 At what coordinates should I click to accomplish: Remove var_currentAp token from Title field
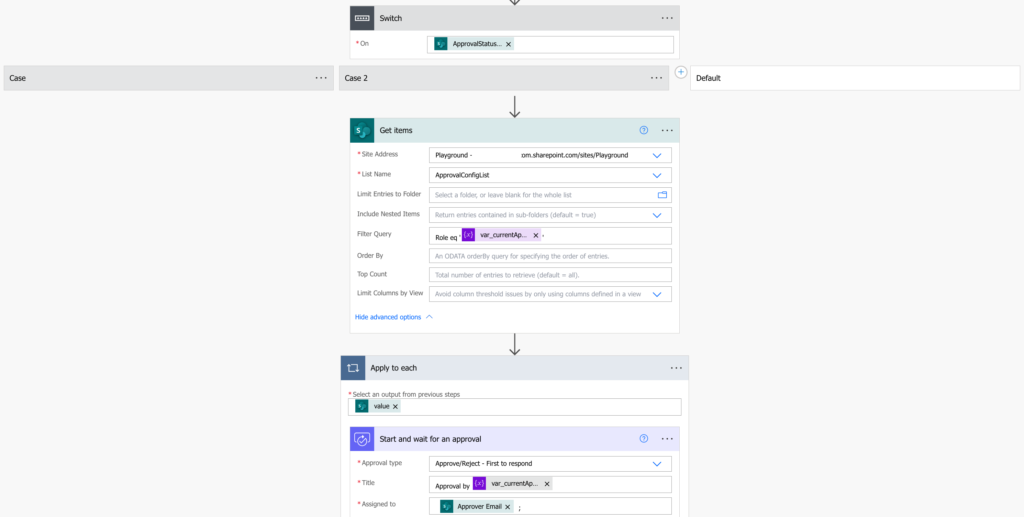point(547,484)
